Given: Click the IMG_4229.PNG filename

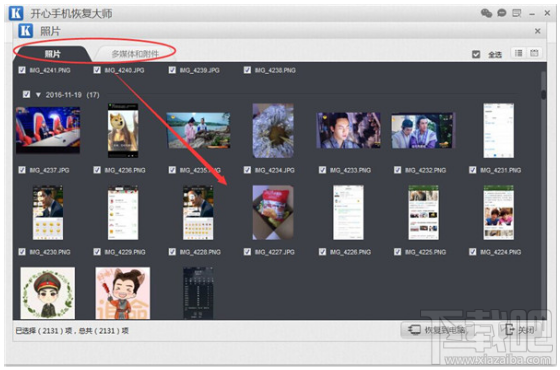Looking at the screenshot, I should click(x=125, y=252).
